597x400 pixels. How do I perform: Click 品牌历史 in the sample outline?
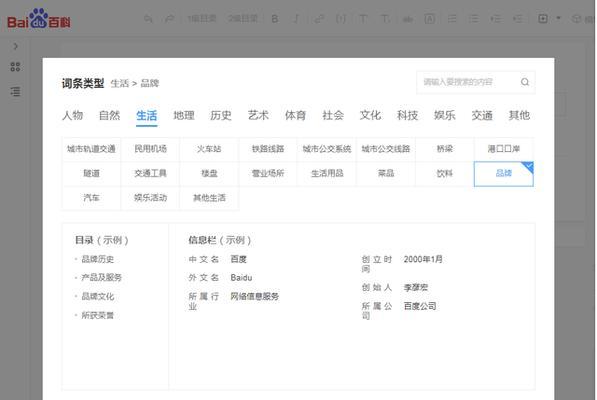[x=97, y=259]
